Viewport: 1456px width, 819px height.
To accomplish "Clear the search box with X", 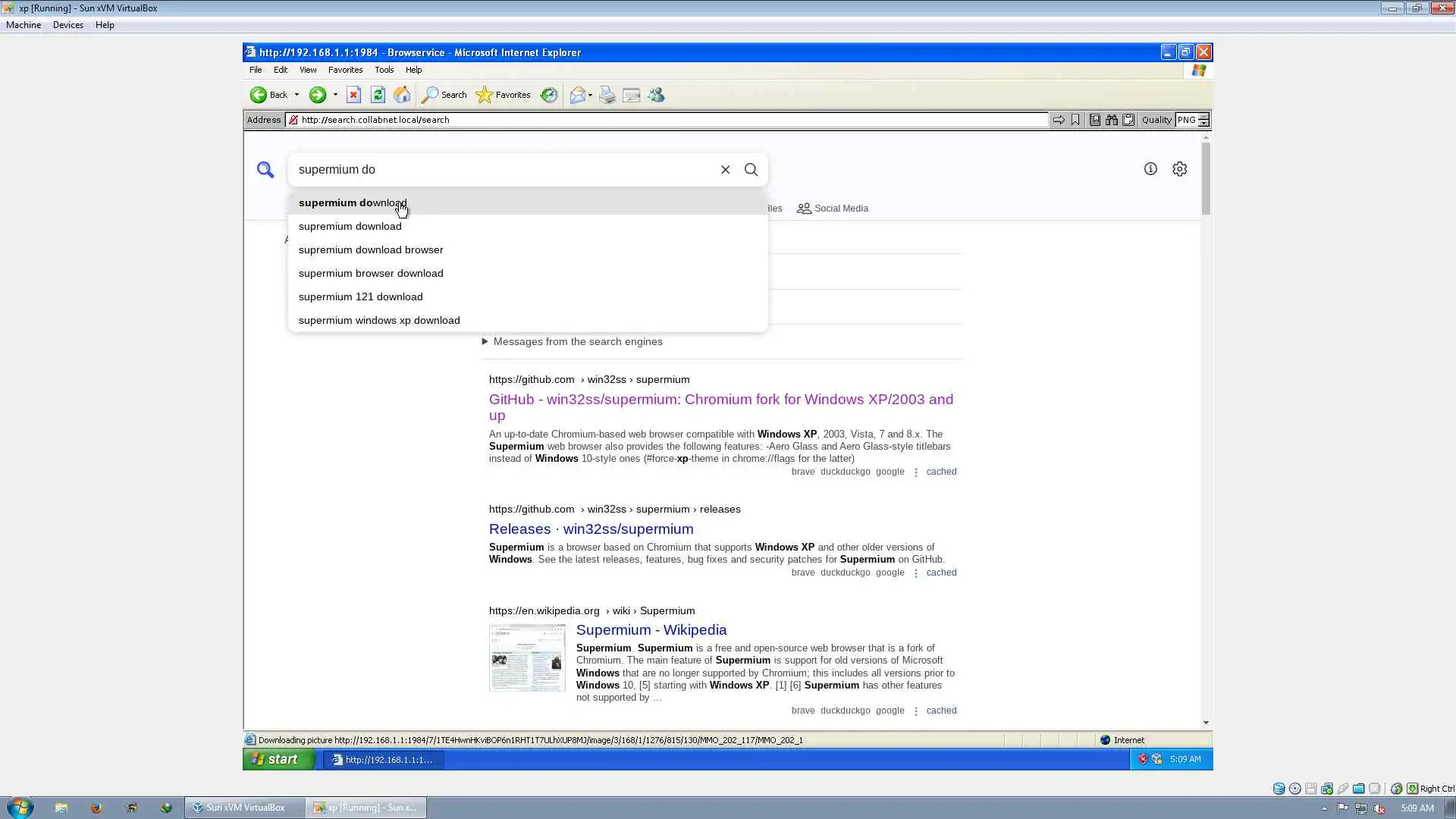I will pyautogui.click(x=725, y=170).
